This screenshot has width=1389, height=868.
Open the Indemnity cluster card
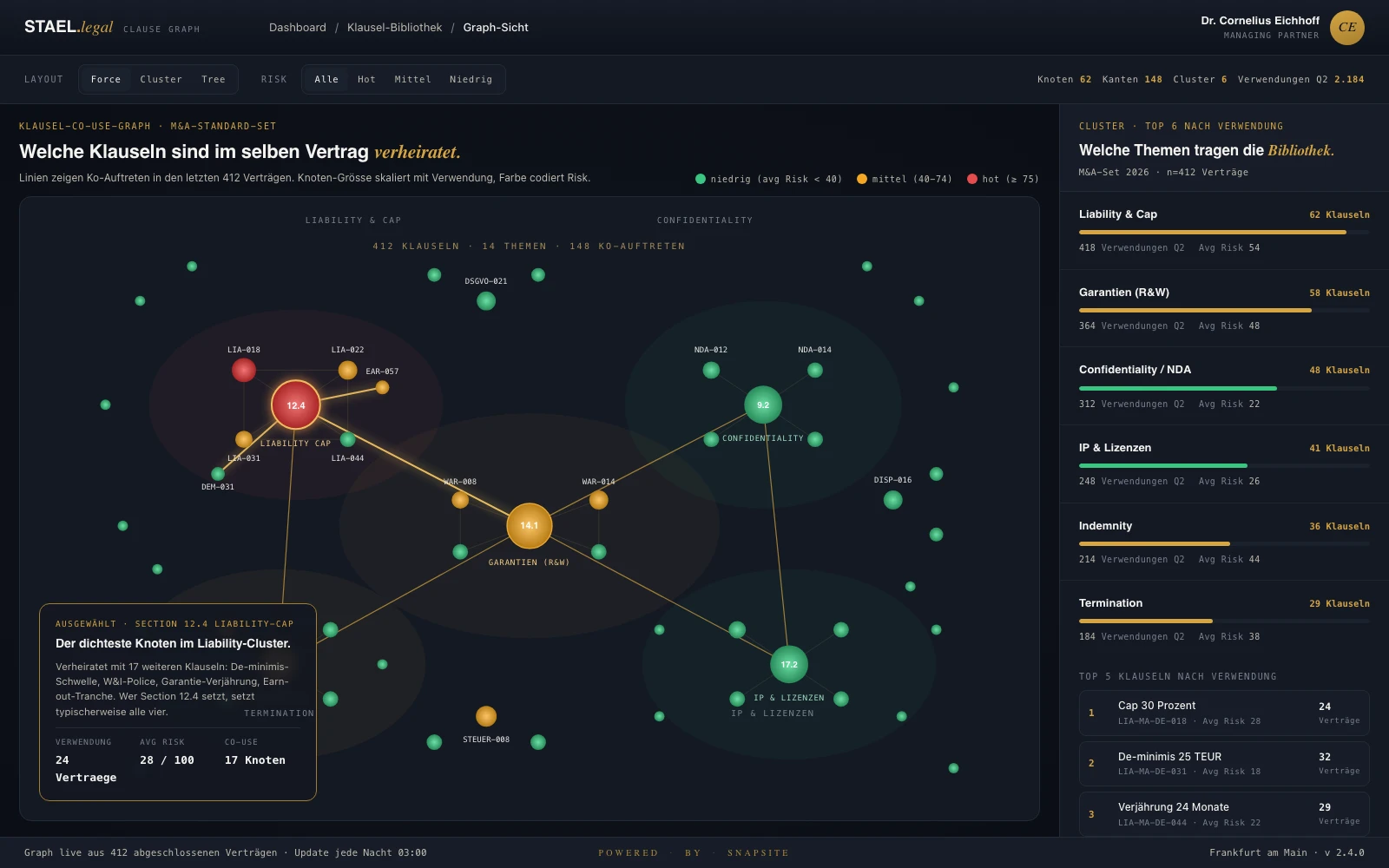[1224, 542]
